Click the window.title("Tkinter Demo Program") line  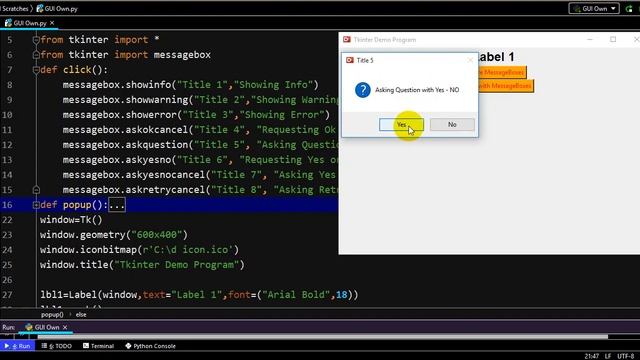[142, 265]
